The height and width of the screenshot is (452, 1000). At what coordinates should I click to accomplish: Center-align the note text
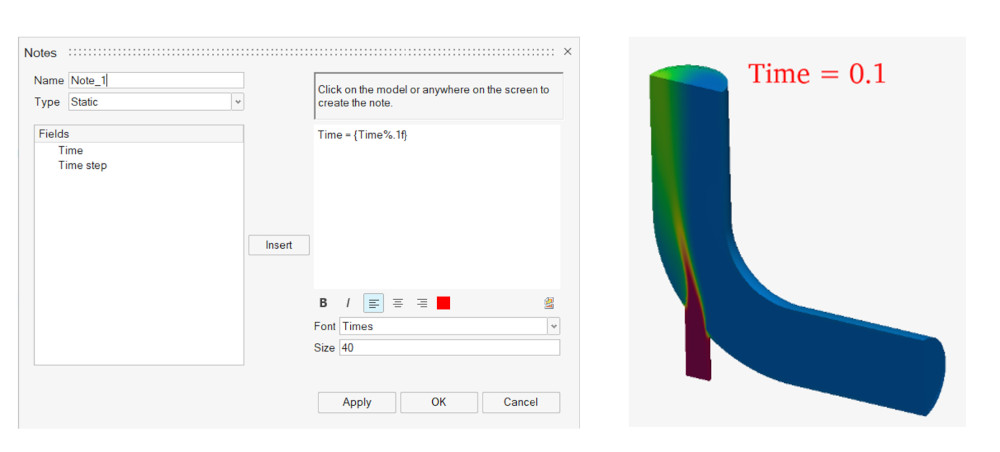[398, 303]
